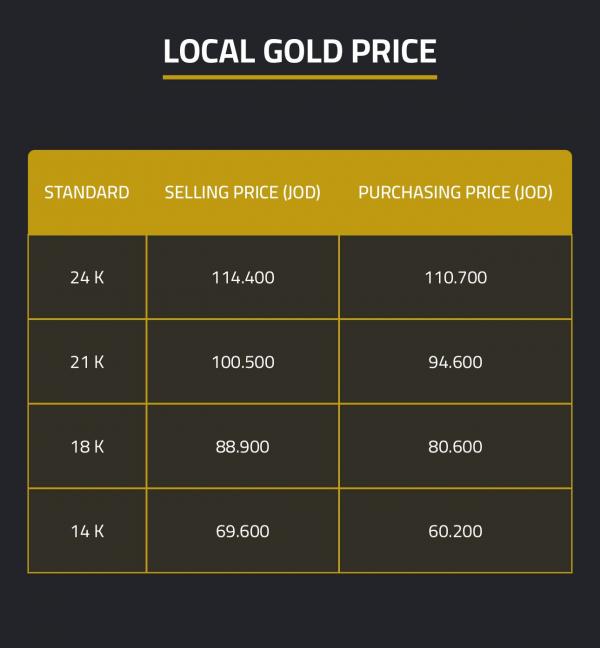
Task: Click the 100.500 selling price value
Action: point(243,362)
